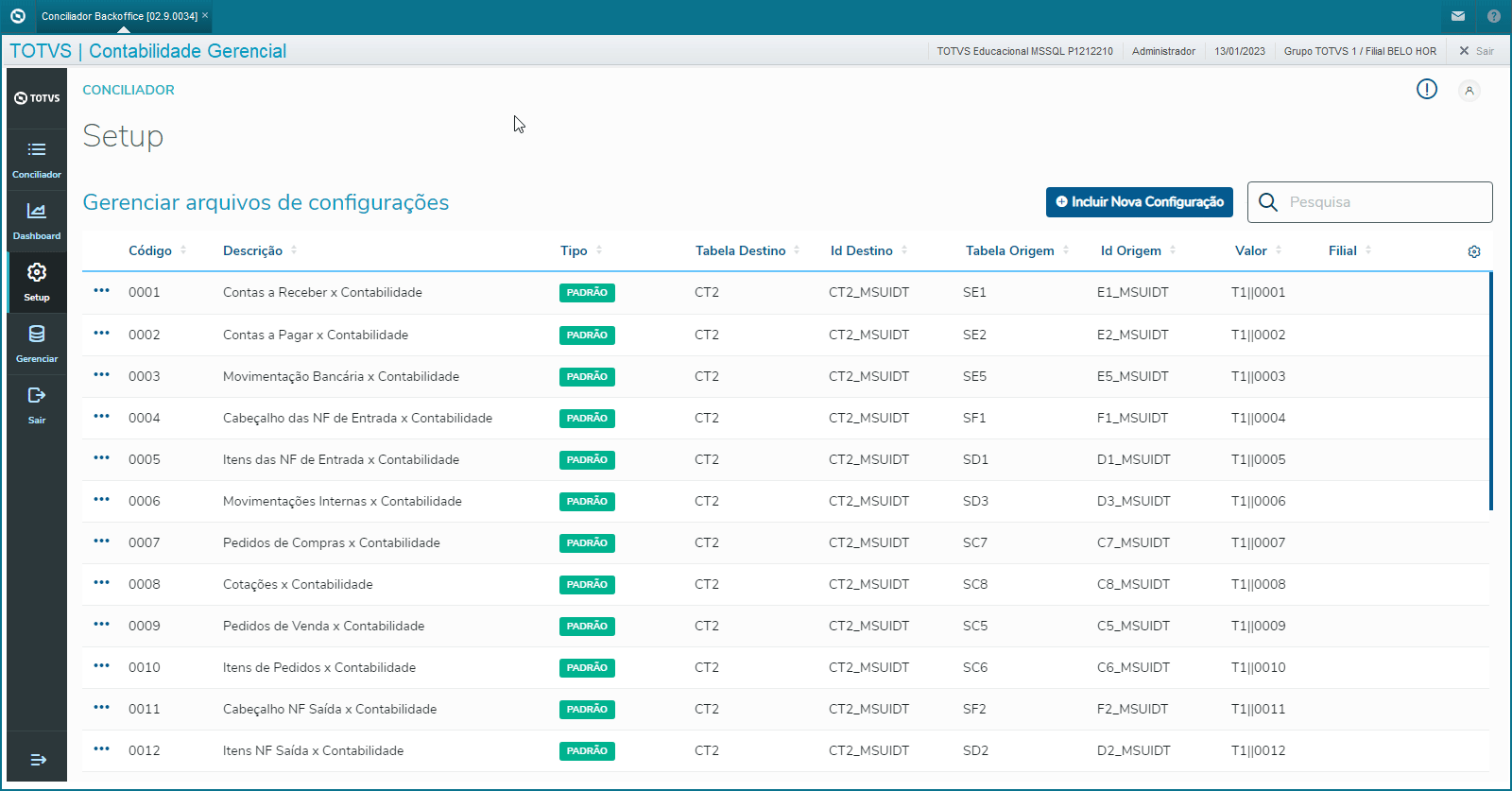
Task: Click the T1||0009 value cell
Action: (x=1259, y=626)
